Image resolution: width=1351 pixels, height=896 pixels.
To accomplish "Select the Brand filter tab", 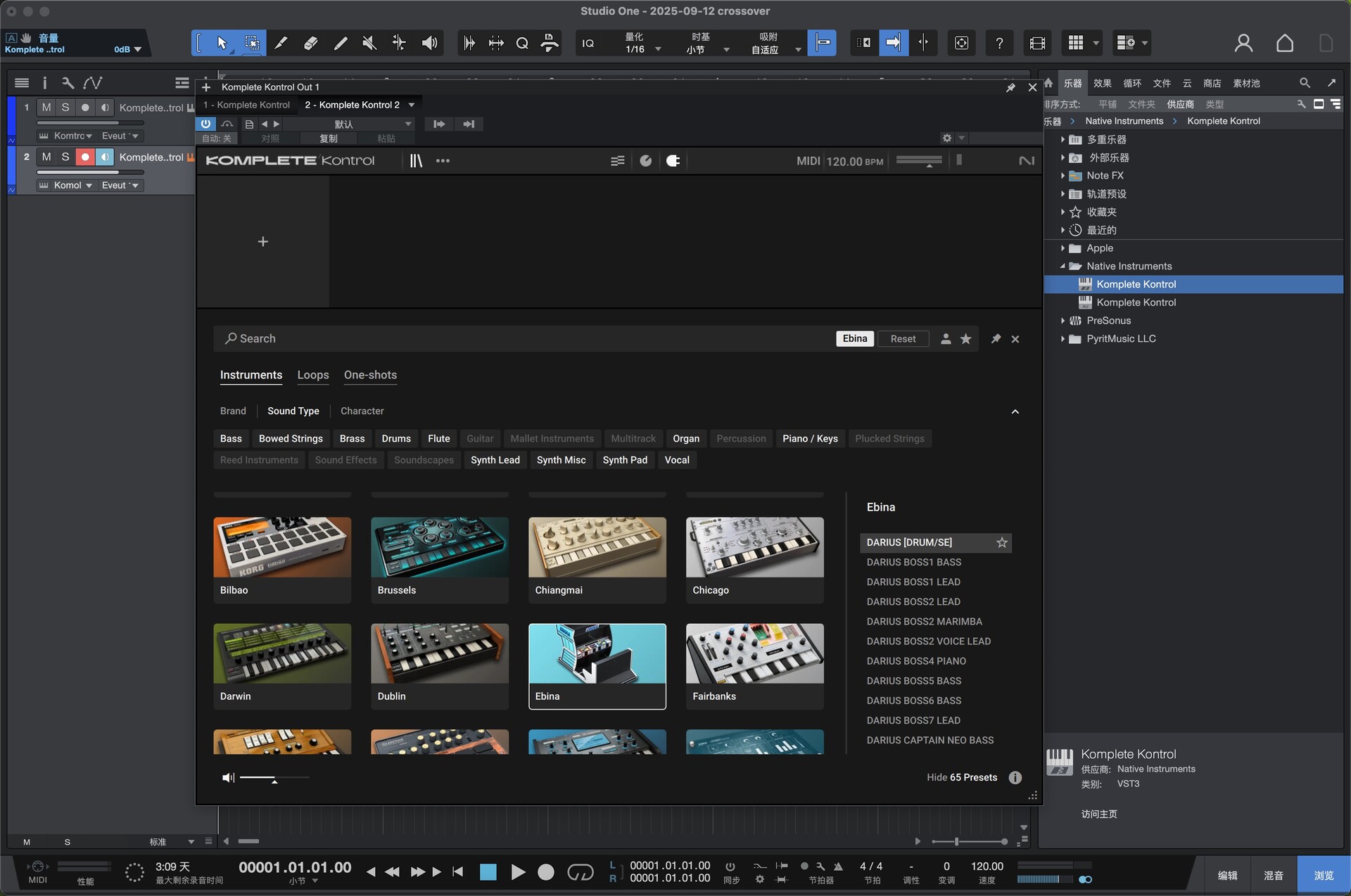I will coord(233,411).
